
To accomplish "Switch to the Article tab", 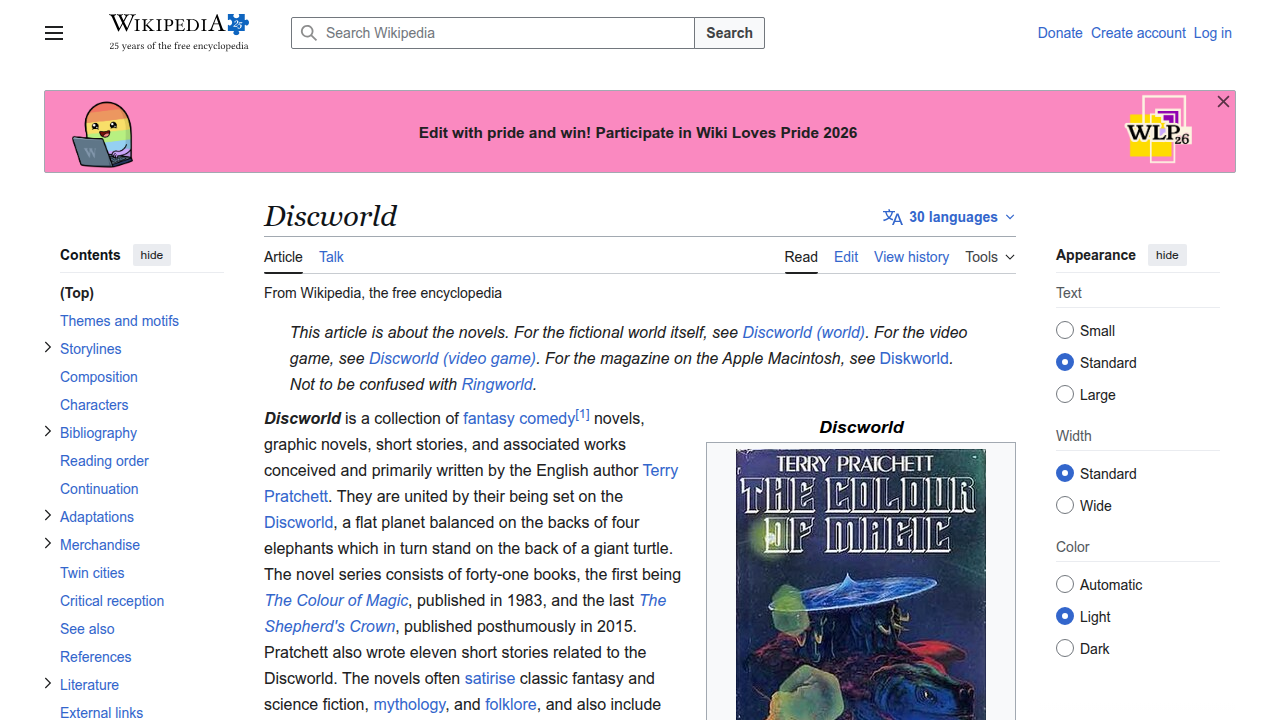I will (x=283, y=257).
